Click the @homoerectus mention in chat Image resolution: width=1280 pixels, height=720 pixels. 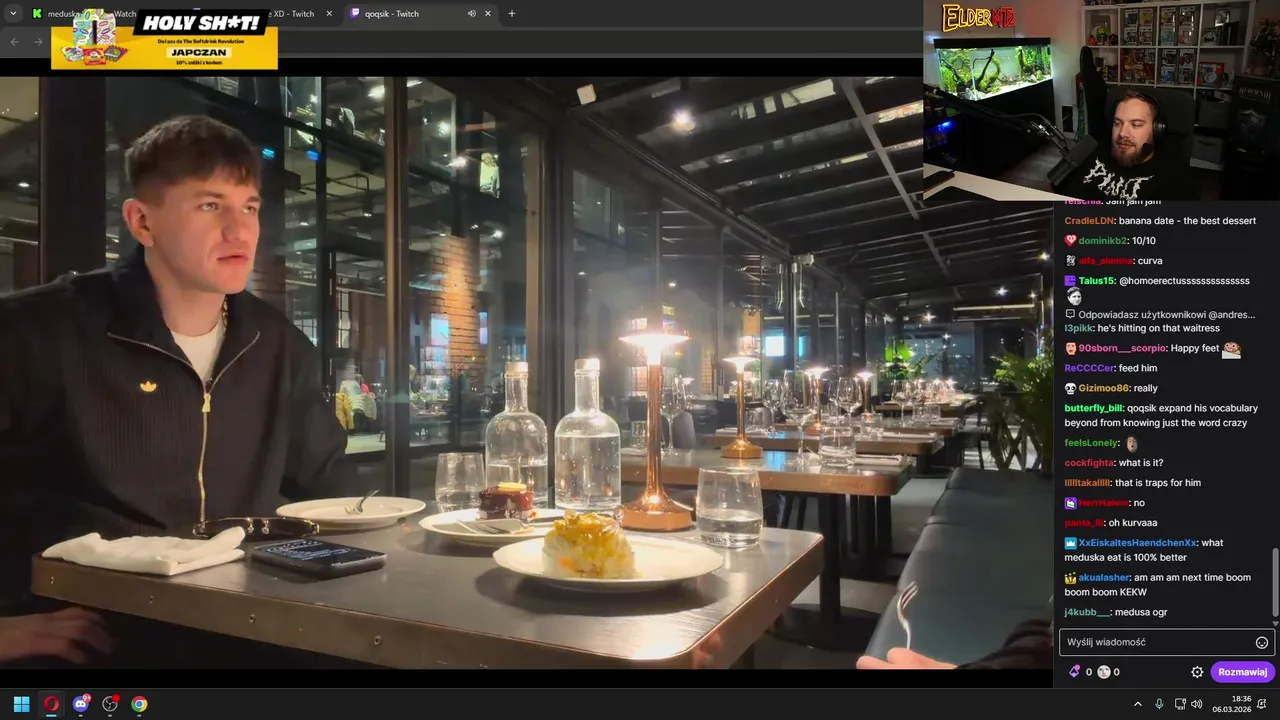[x=1184, y=281]
